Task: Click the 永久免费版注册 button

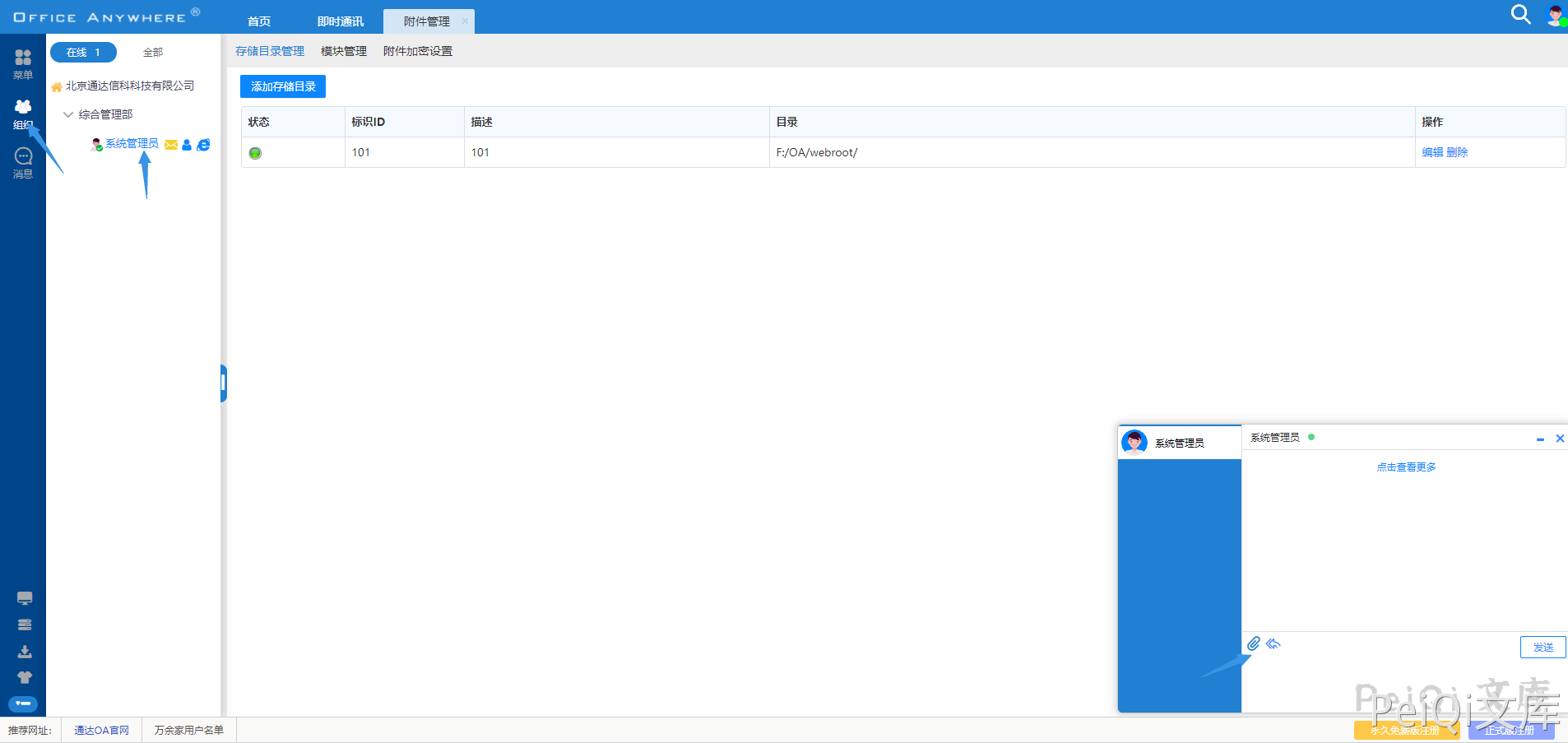Action: 1407,731
